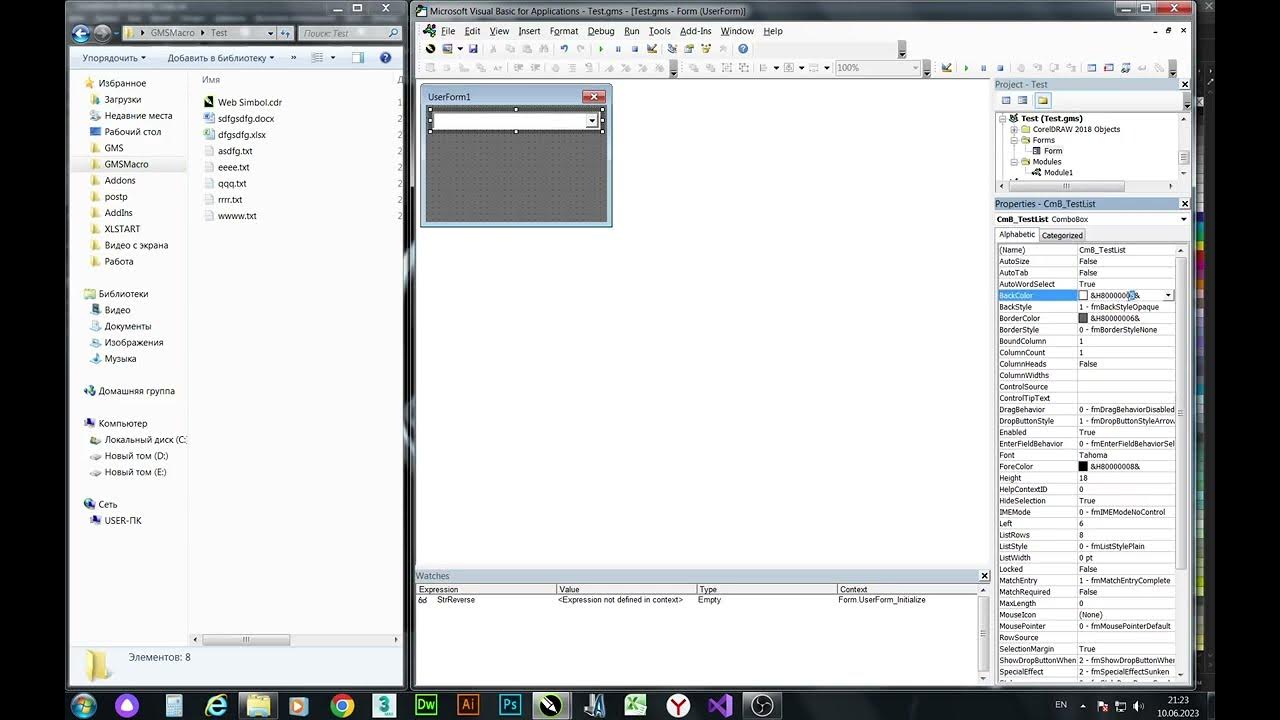Open the Debug menu

[x=601, y=31]
